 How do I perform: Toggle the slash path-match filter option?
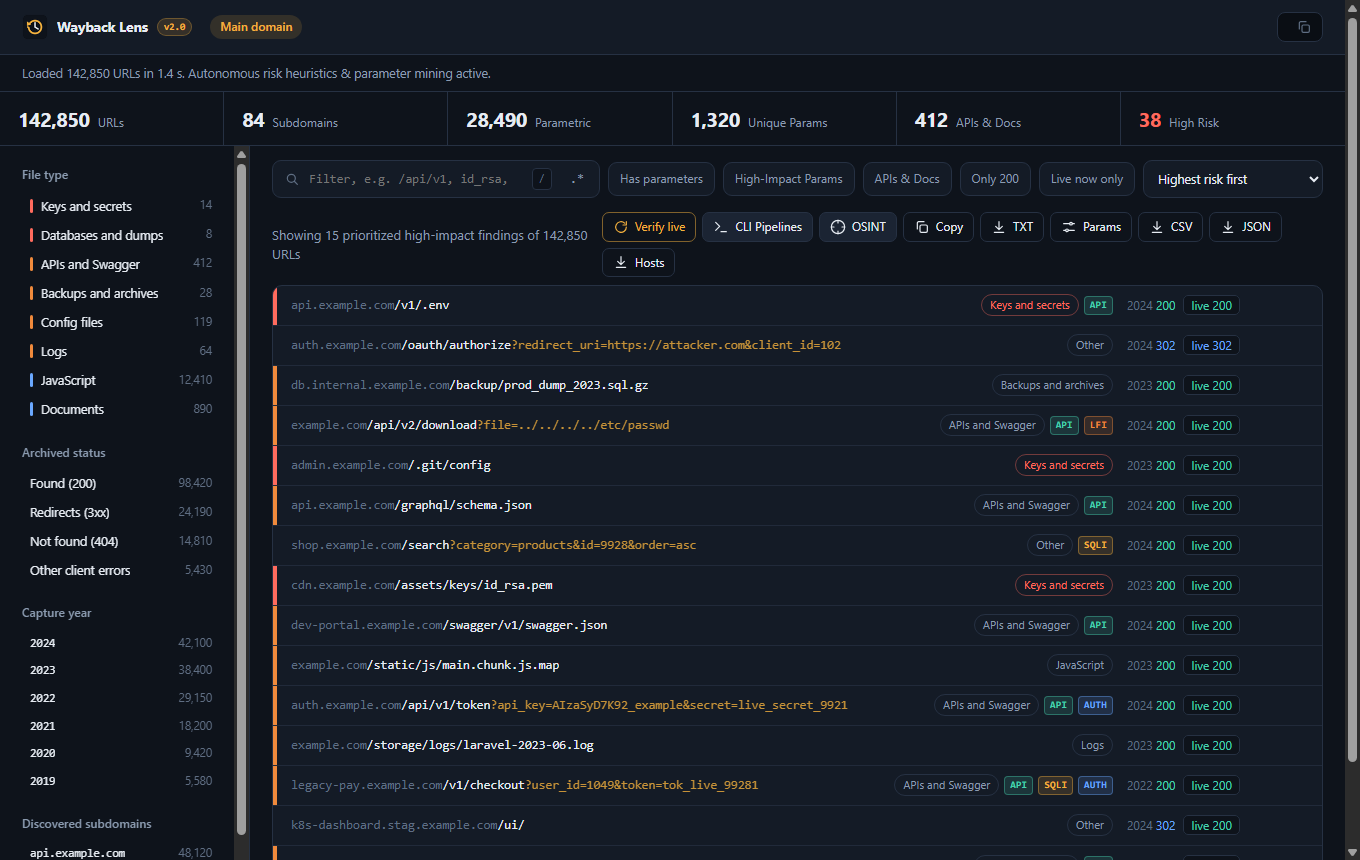pyautogui.click(x=542, y=179)
